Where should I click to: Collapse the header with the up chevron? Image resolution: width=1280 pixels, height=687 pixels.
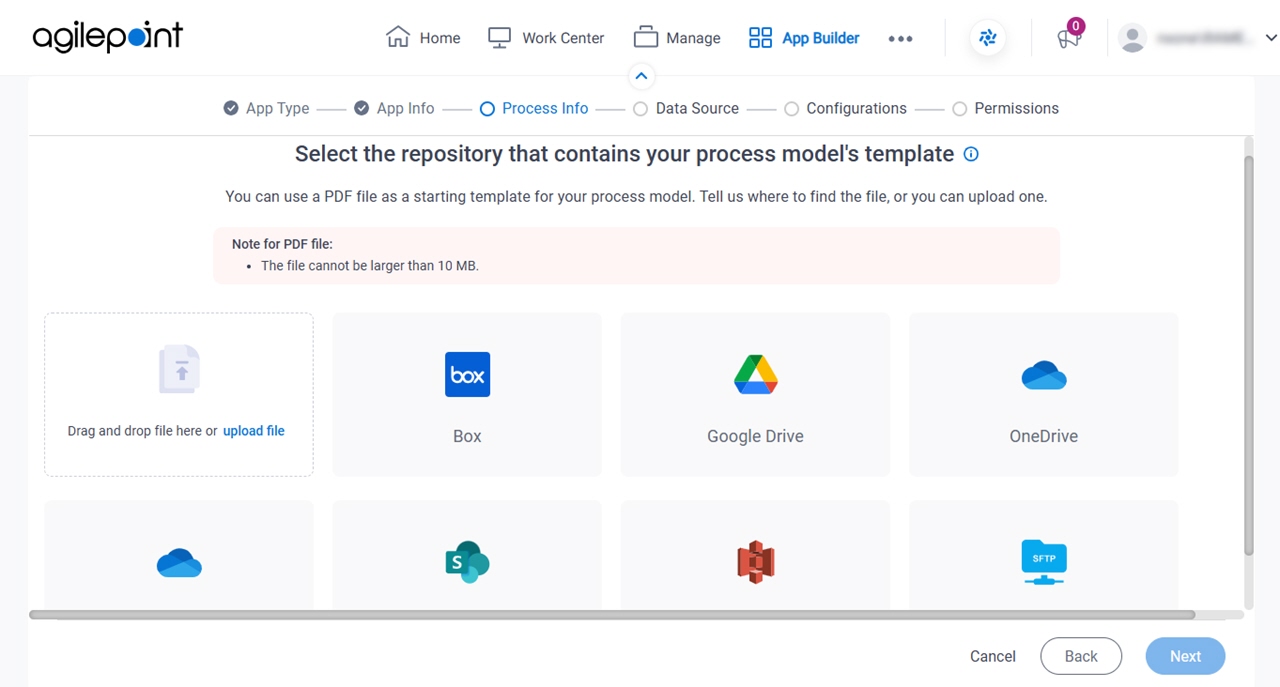[x=641, y=76]
